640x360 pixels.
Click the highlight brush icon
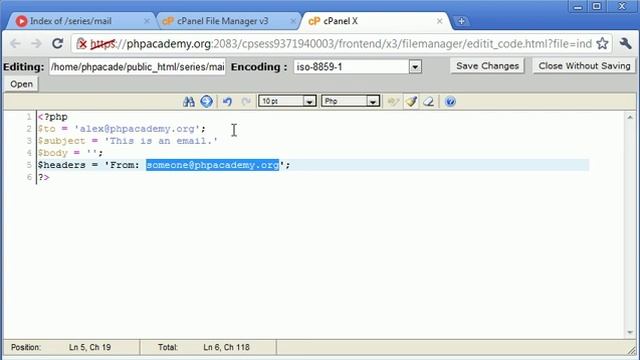(x=411, y=101)
